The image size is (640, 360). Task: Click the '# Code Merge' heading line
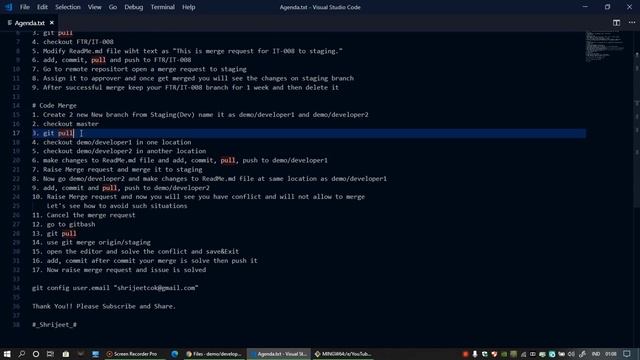[54, 105]
